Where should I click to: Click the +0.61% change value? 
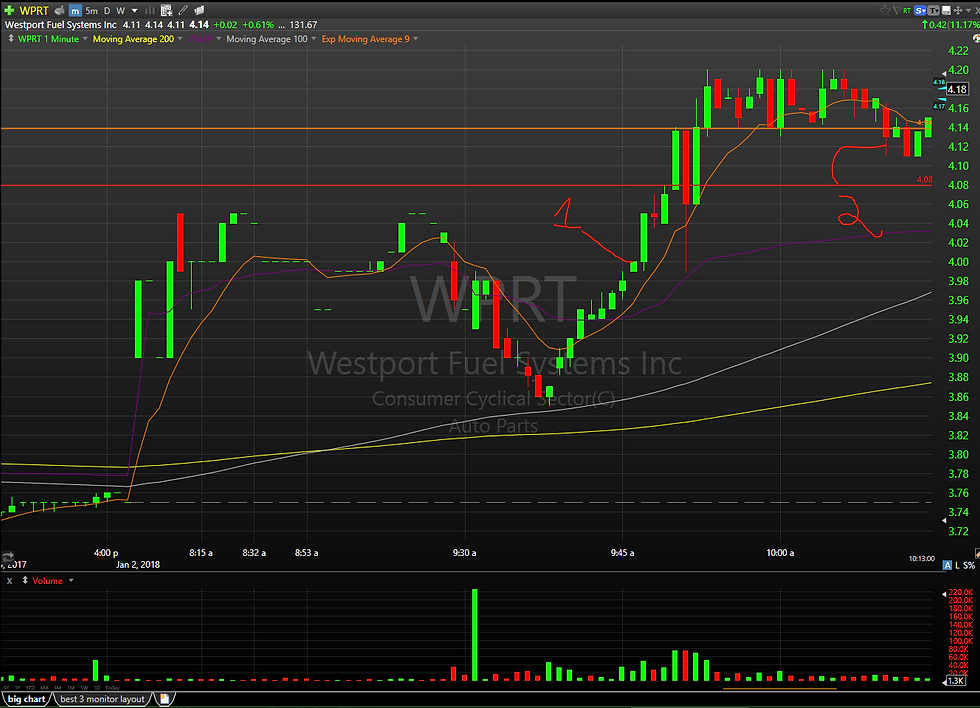[258, 25]
